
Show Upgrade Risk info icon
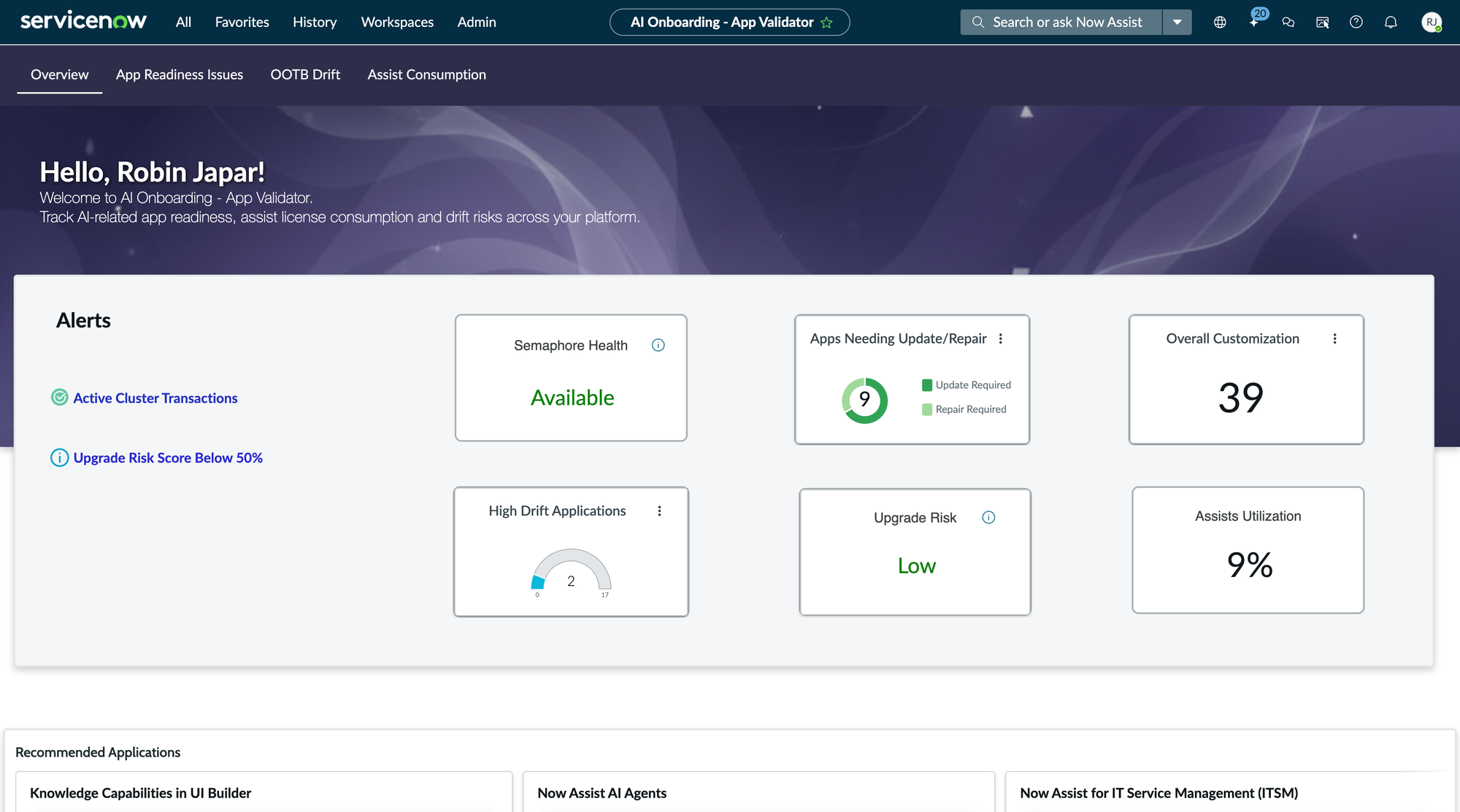point(988,517)
